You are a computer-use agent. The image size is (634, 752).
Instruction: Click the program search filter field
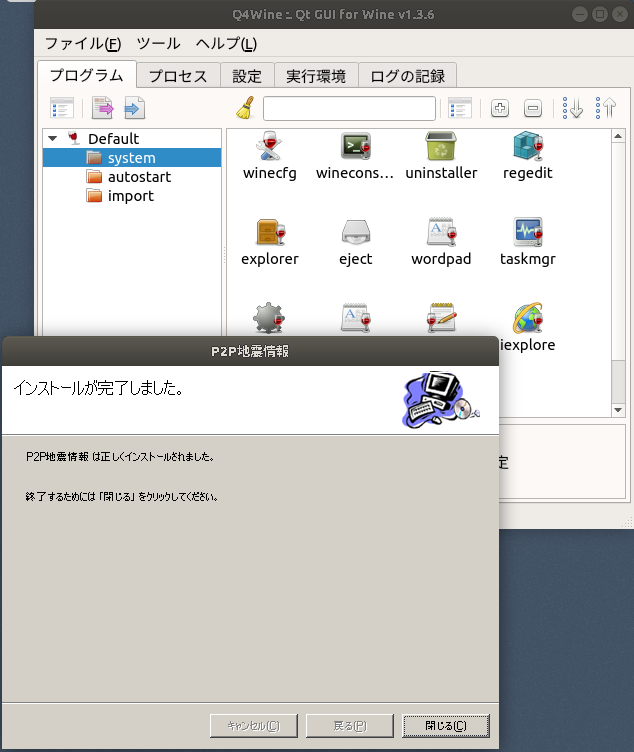(x=349, y=108)
